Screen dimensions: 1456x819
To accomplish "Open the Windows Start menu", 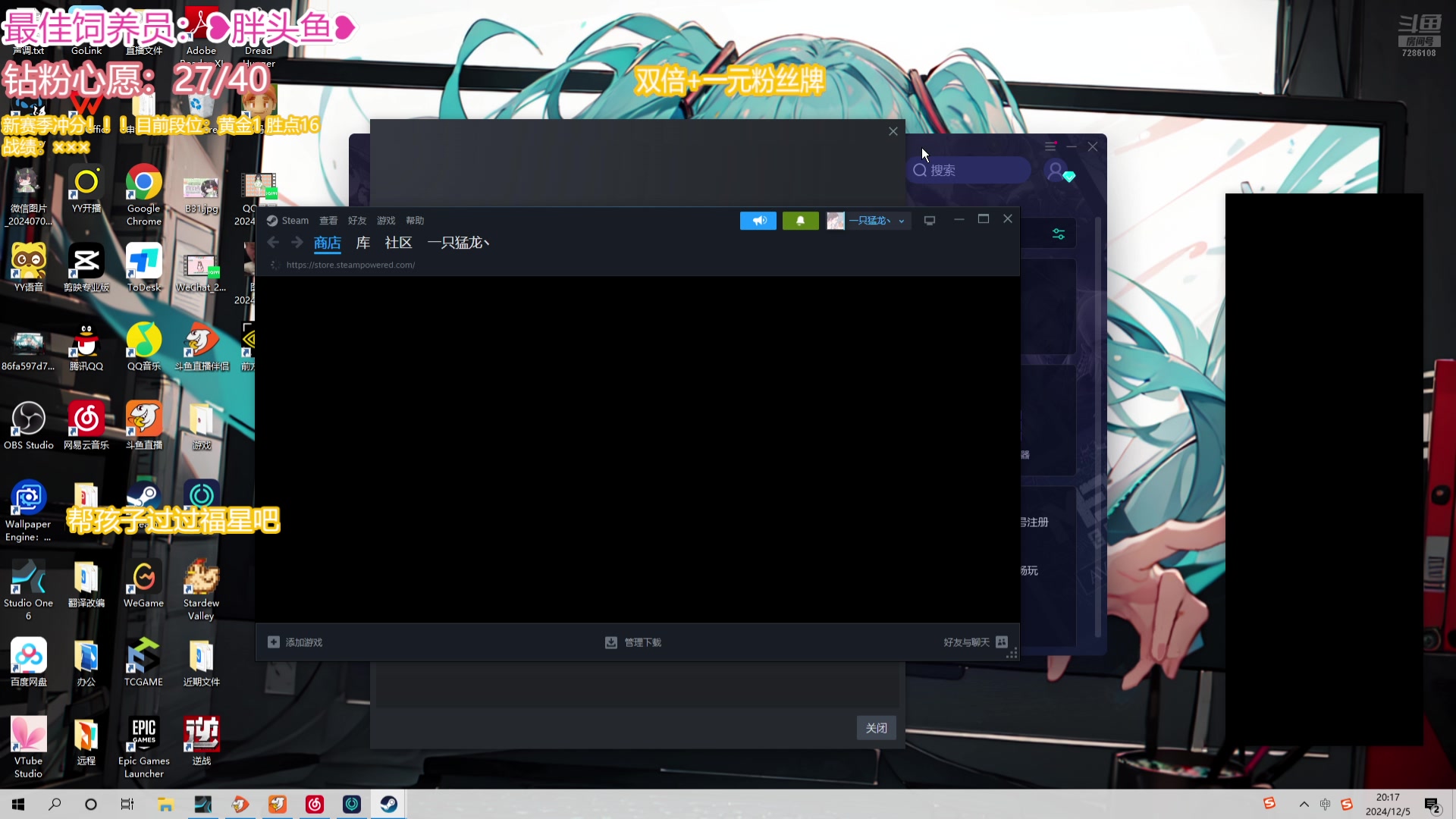I will tap(18, 805).
